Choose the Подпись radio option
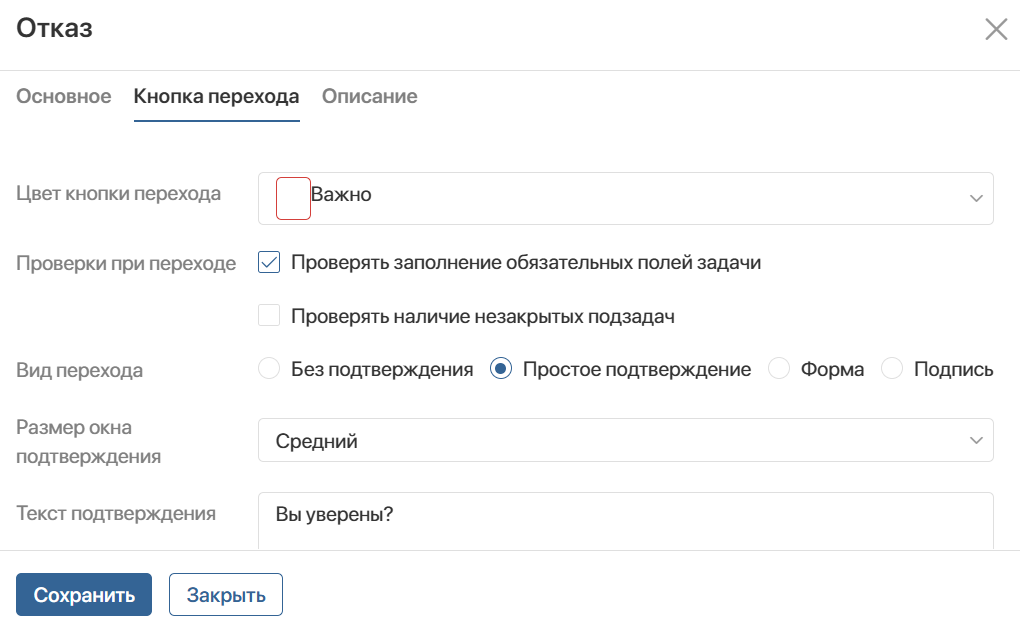1020x623 pixels. [x=892, y=368]
